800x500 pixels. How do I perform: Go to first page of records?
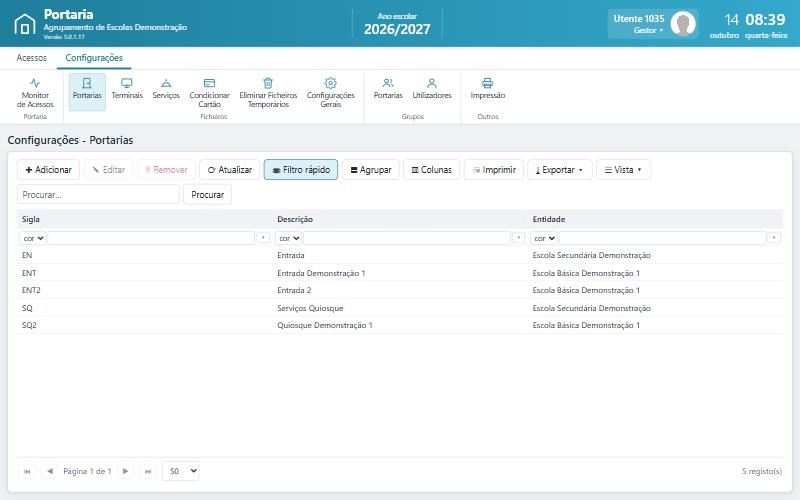coord(27,471)
